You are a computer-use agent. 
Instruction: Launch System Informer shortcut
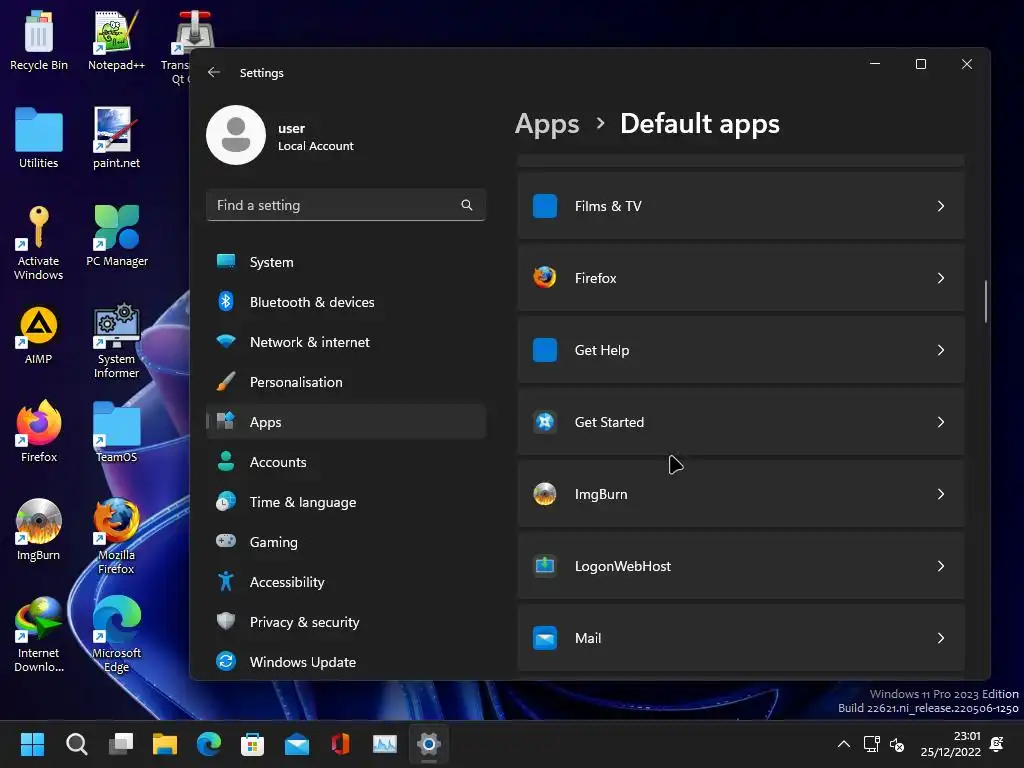pos(116,341)
